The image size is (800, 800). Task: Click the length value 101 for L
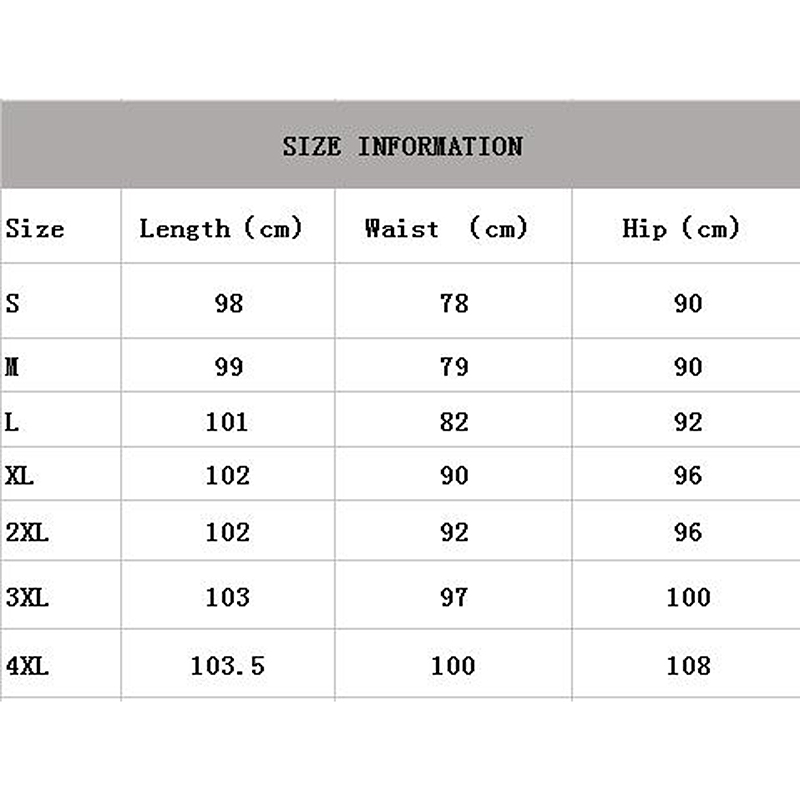point(227,422)
